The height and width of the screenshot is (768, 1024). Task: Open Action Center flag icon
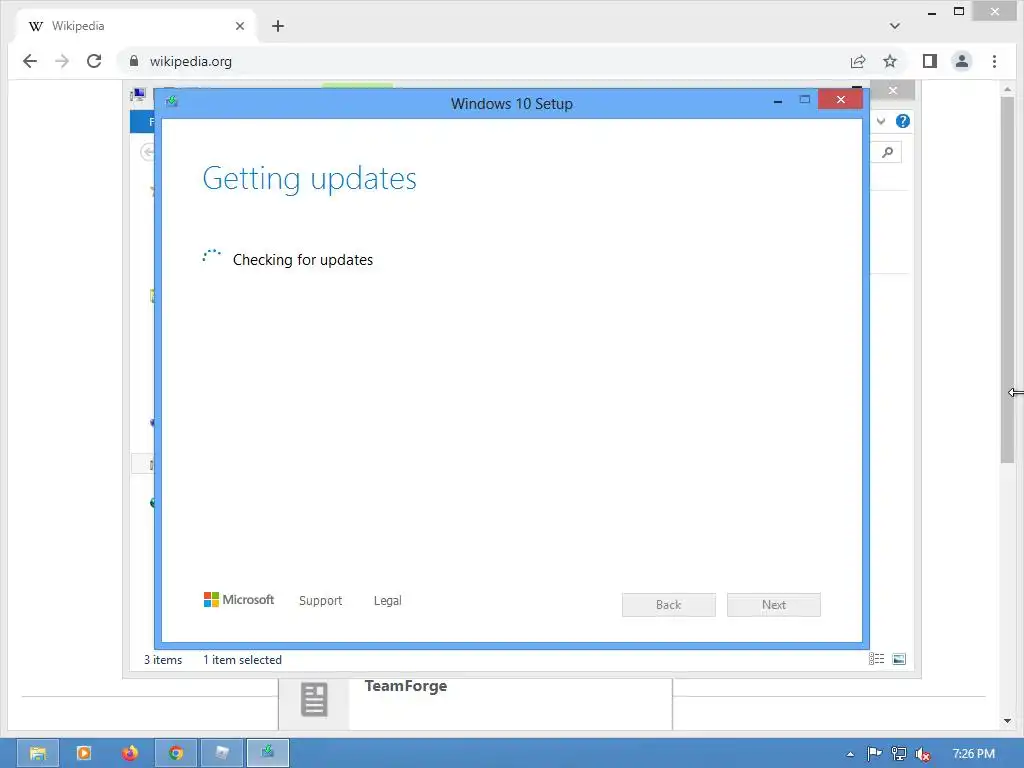tap(874, 754)
